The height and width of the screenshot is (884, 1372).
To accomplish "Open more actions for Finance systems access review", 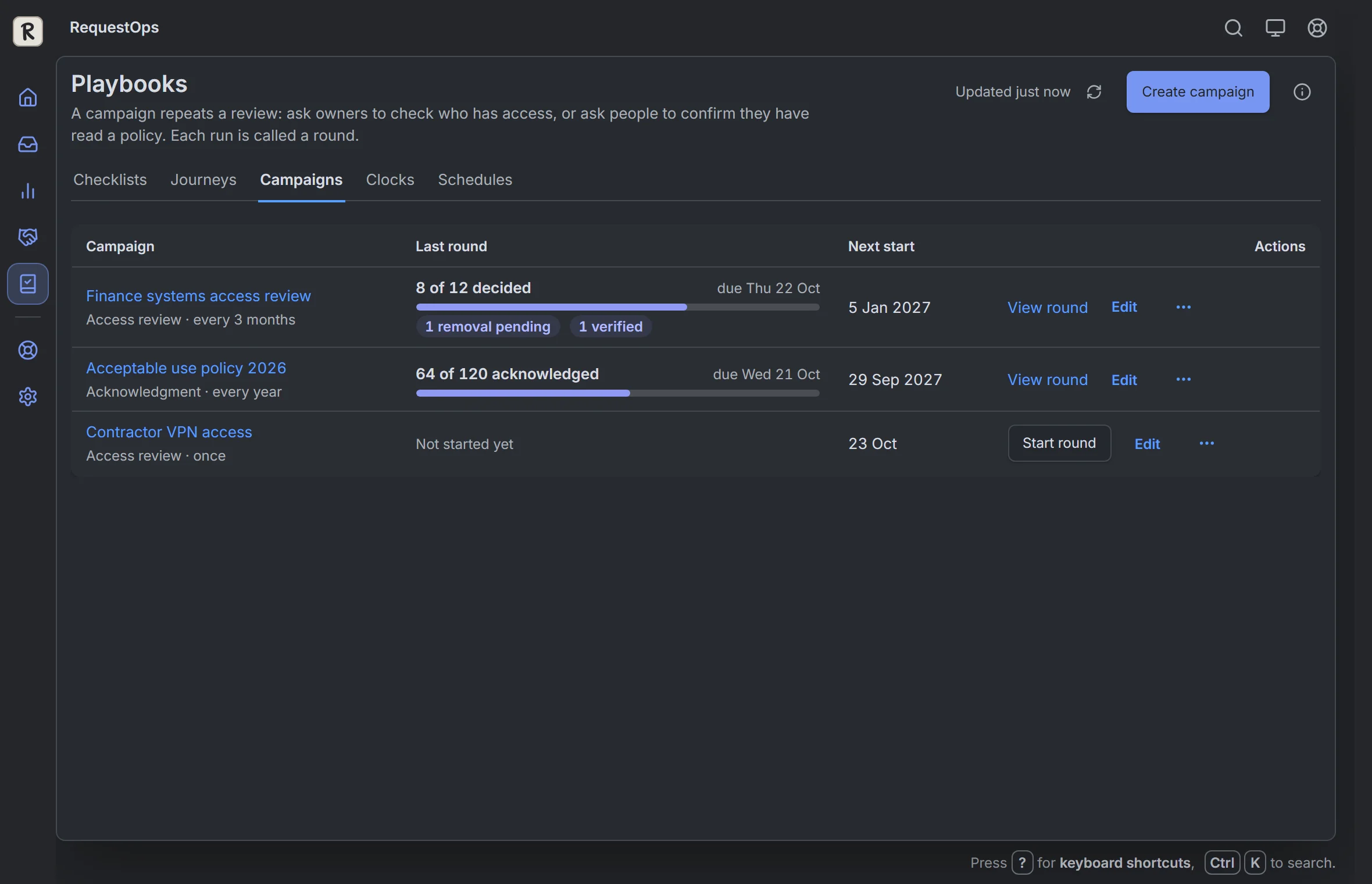I will click(1183, 307).
